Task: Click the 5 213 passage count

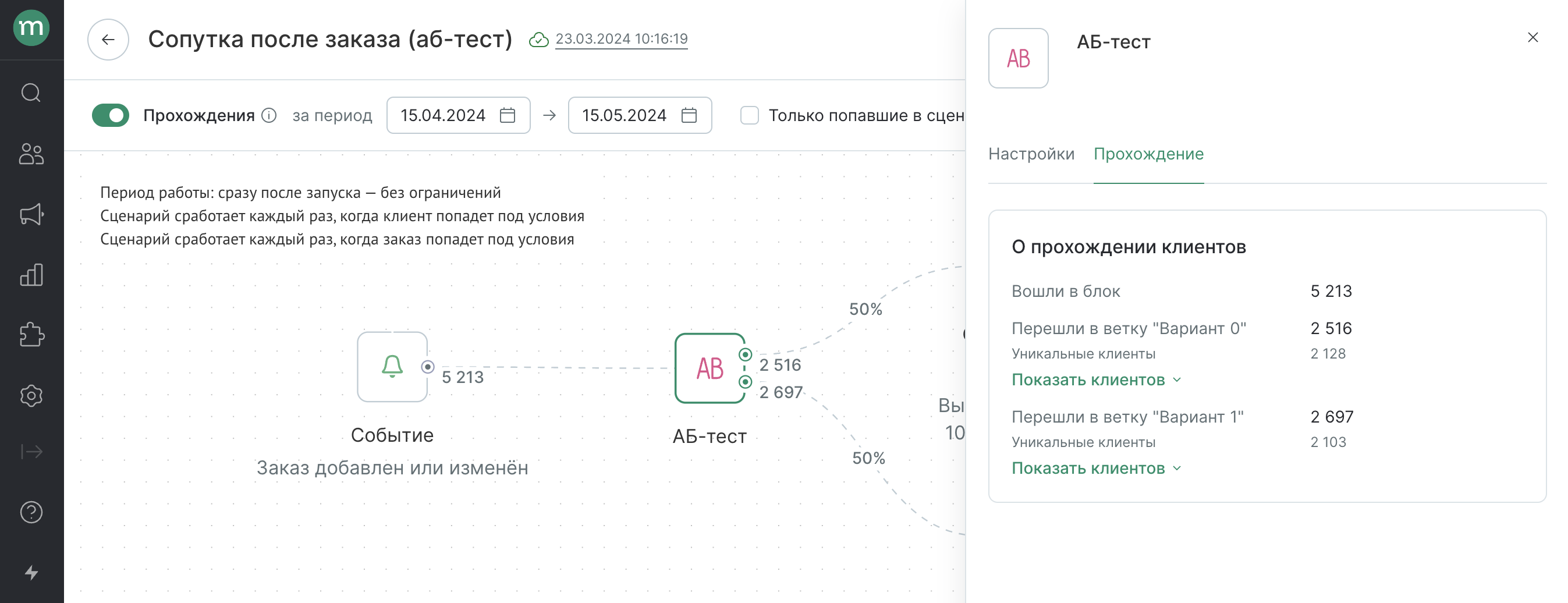Action: 463,377
